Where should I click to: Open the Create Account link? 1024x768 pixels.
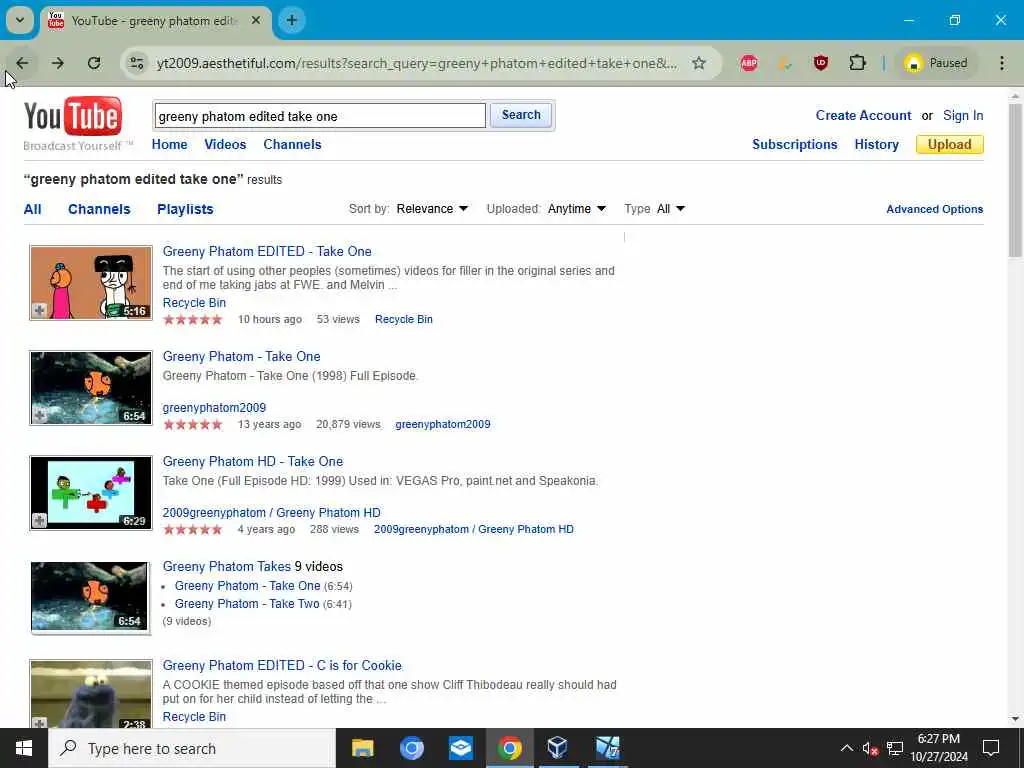click(863, 116)
